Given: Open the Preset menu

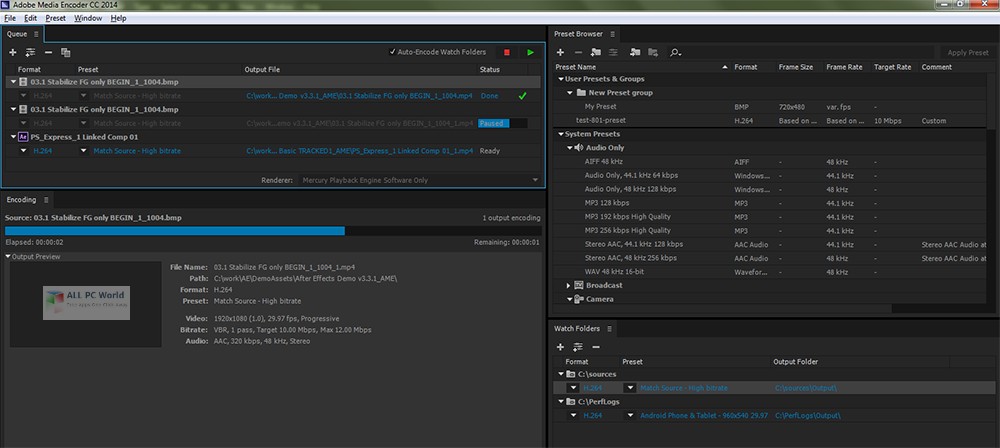Looking at the screenshot, I should [x=55, y=19].
